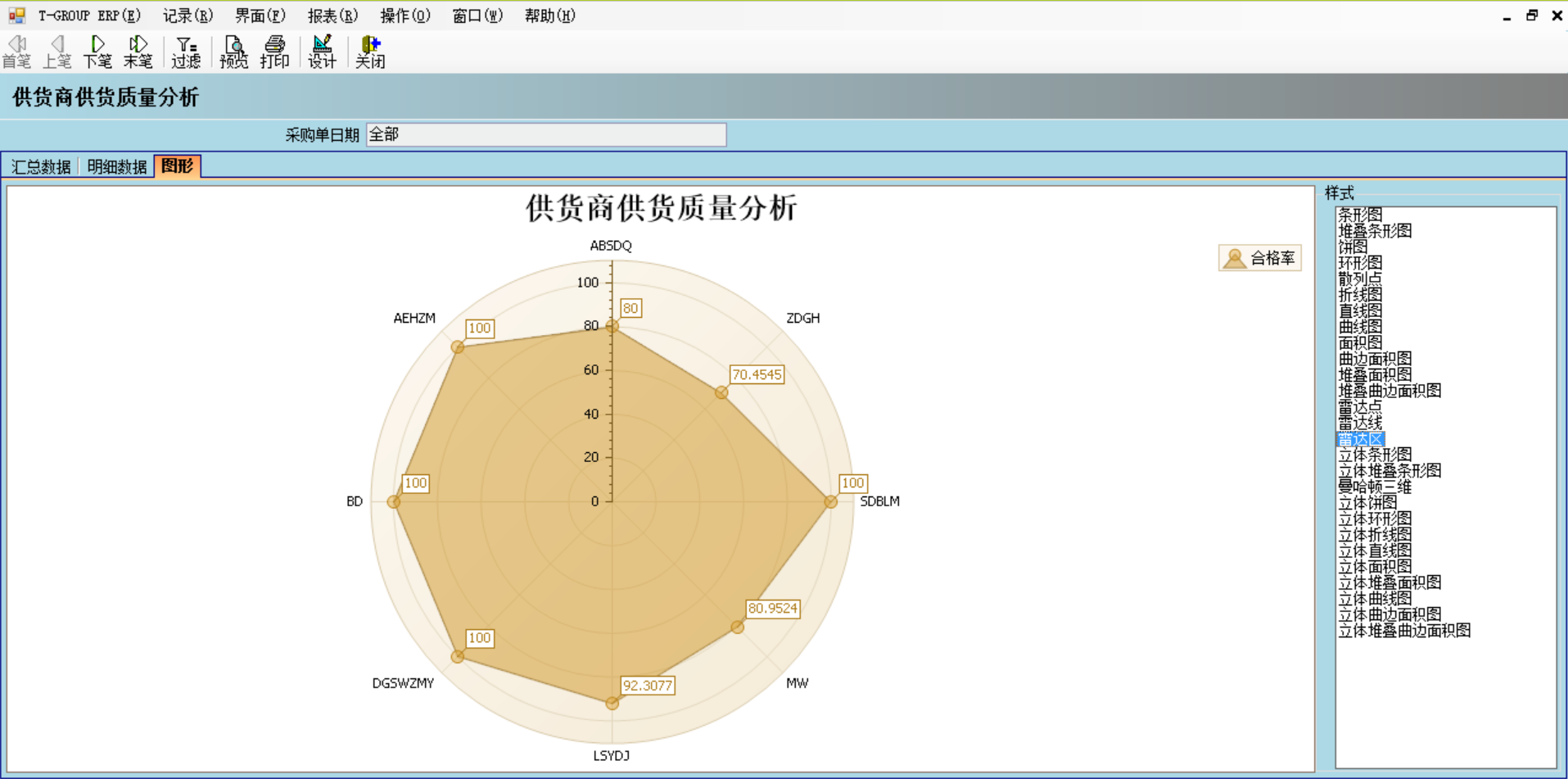Select 立体曲线图 chart style
The image size is (1568, 779).
click(1375, 599)
